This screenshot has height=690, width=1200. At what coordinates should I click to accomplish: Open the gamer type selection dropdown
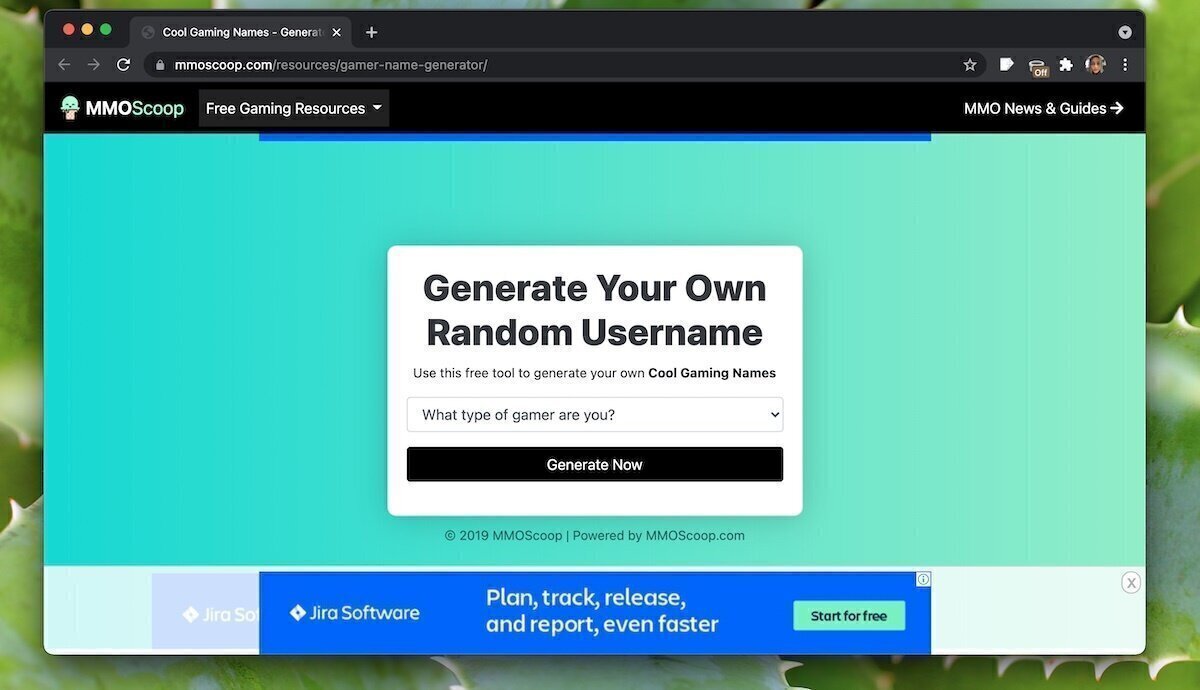[594, 414]
